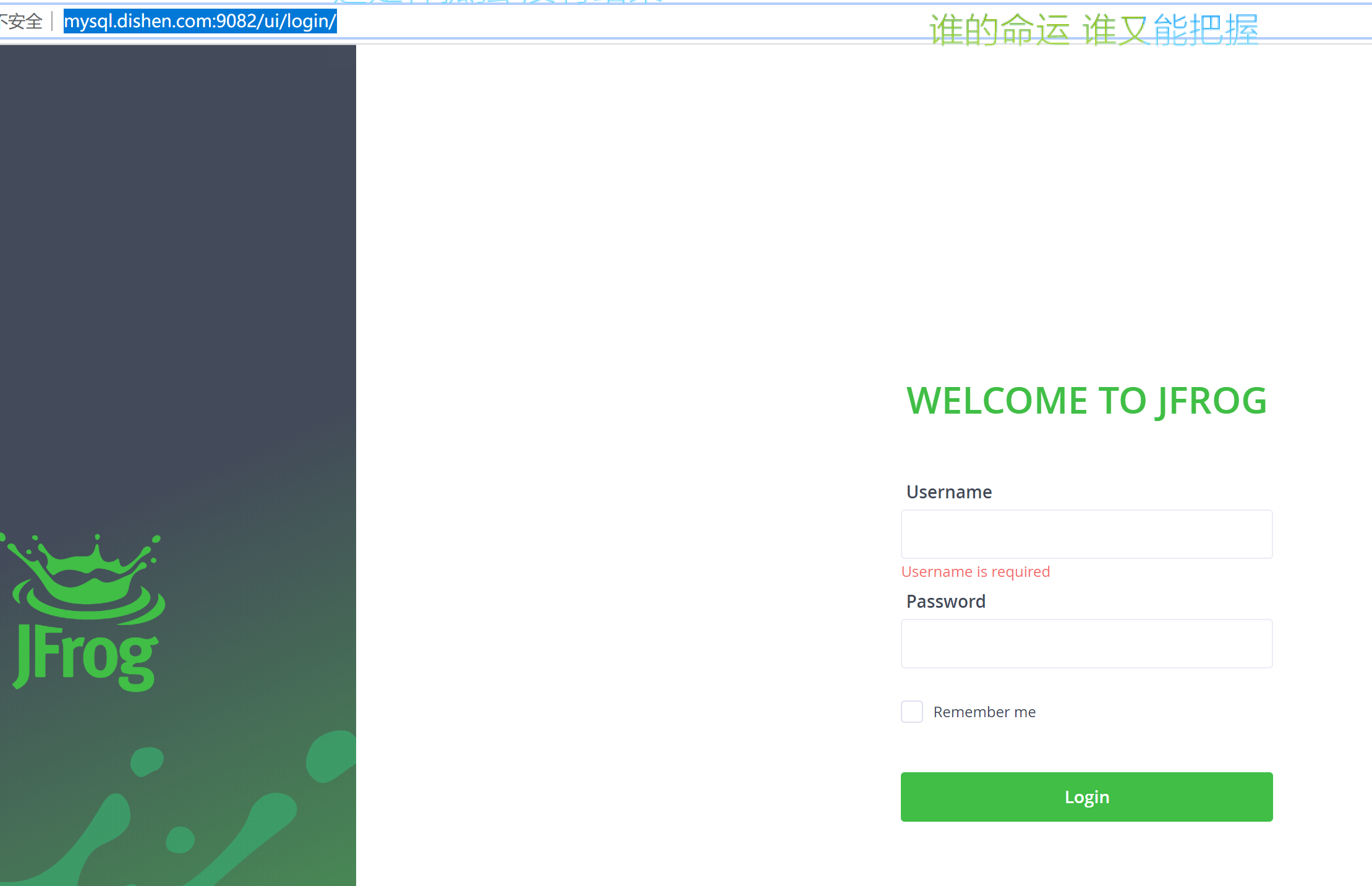Expand browser autofill on the Username field
The width and height of the screenshot is (1372, 886).
tap(1086, 534)
